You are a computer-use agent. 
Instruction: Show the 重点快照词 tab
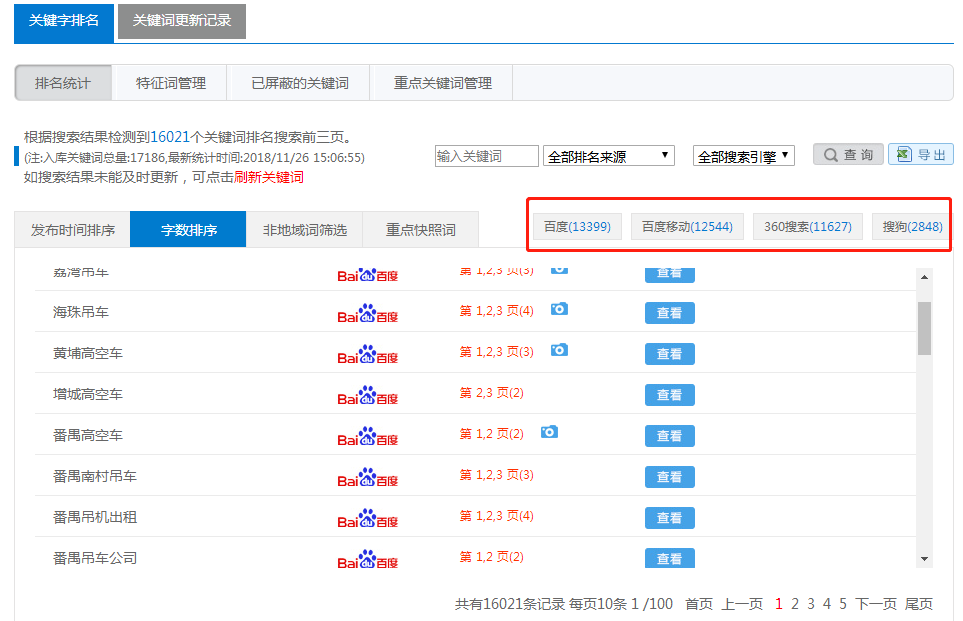click(x=421, y=230)
